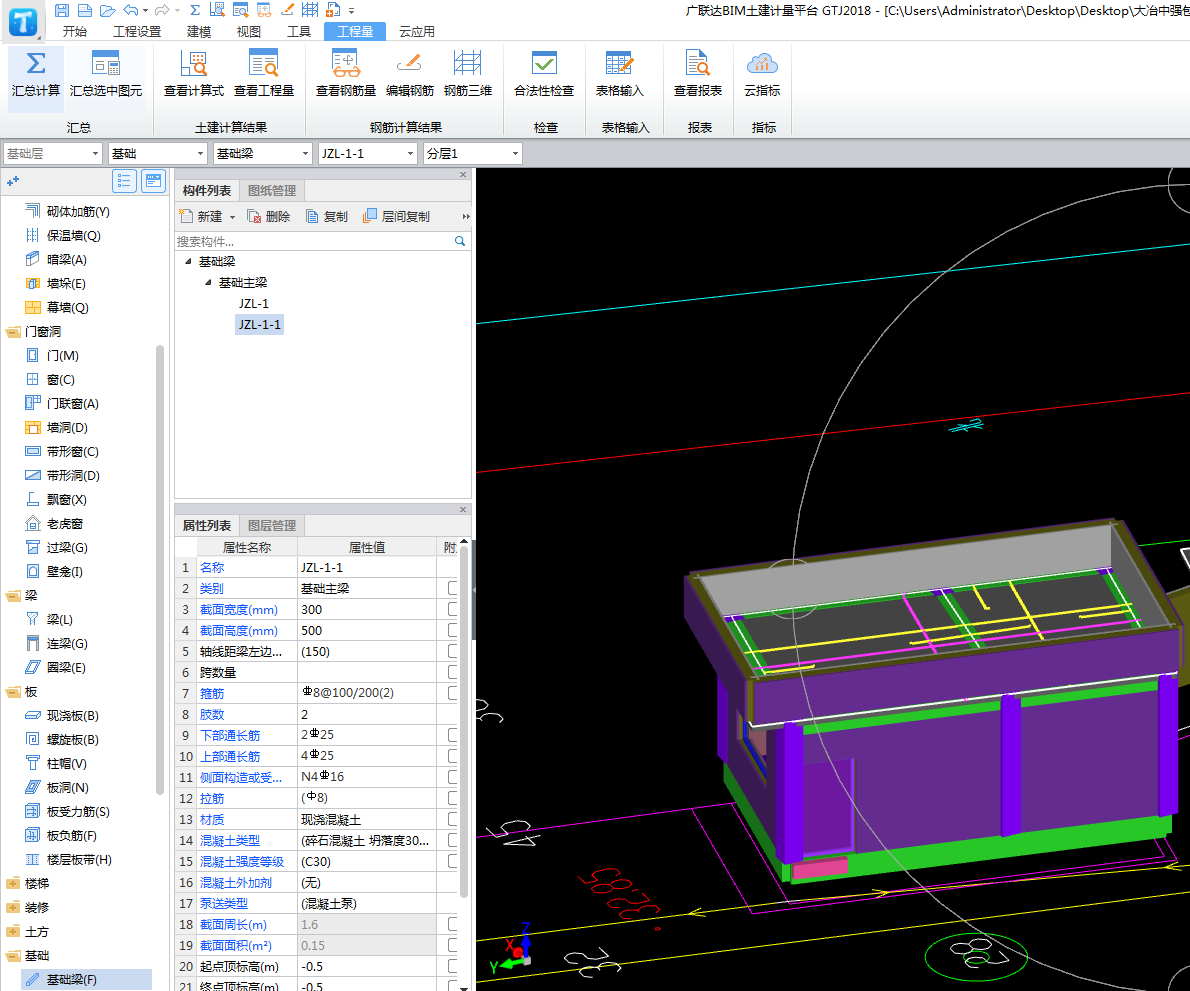This screenshot has width=1190, height=991.
Task: Collapse the 基础主梁 tree node
Action: 208,282
